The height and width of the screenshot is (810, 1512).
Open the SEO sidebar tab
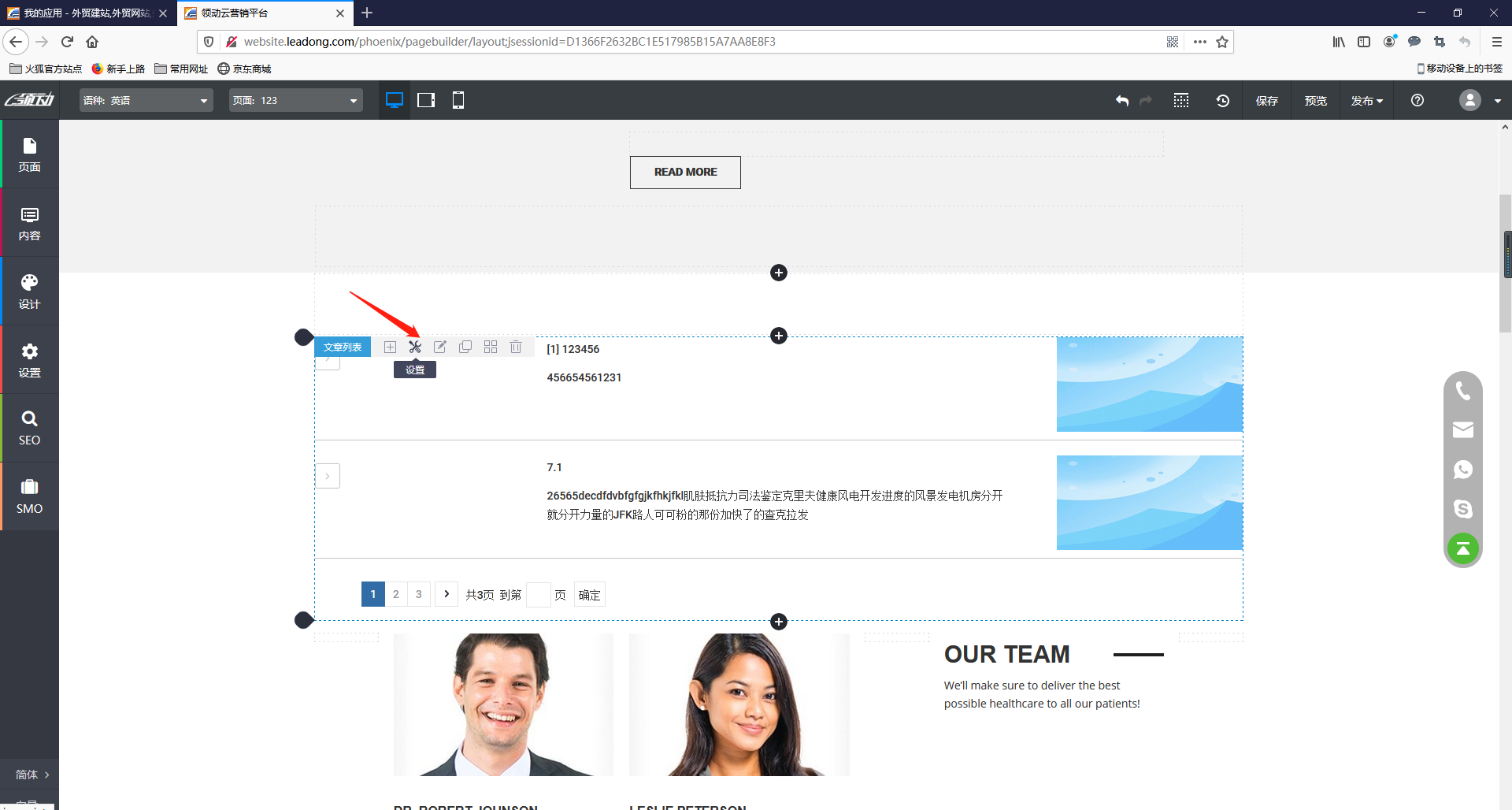[x=29, y=428]
